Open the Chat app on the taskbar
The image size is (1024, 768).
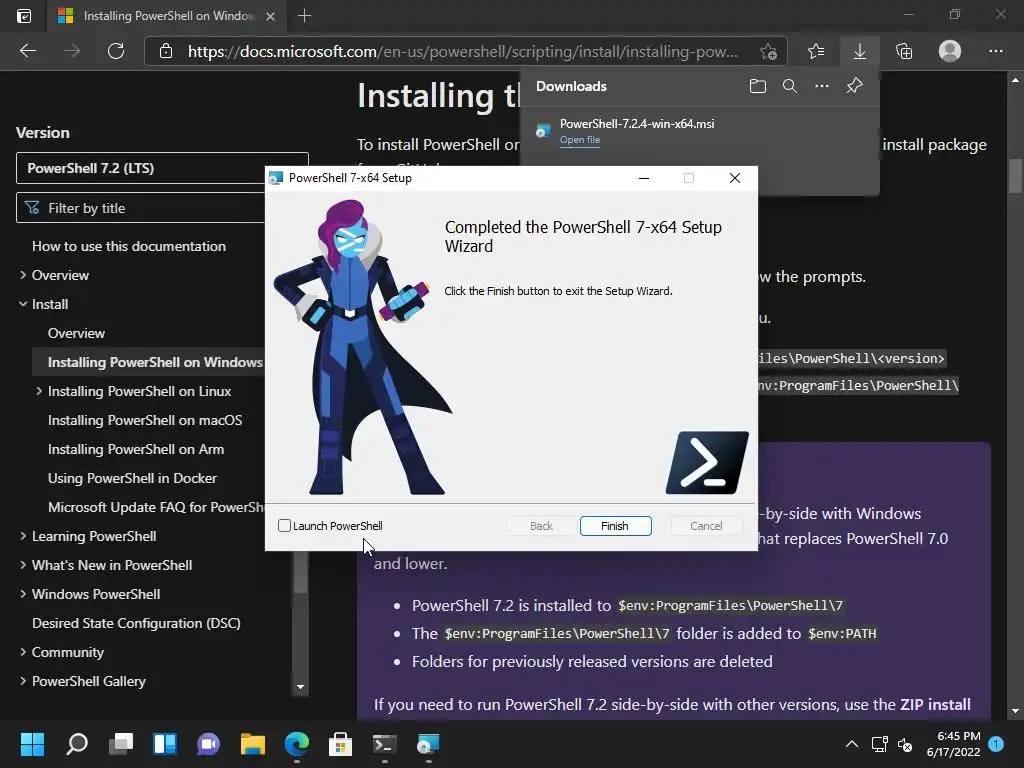(x=208, y=744)
